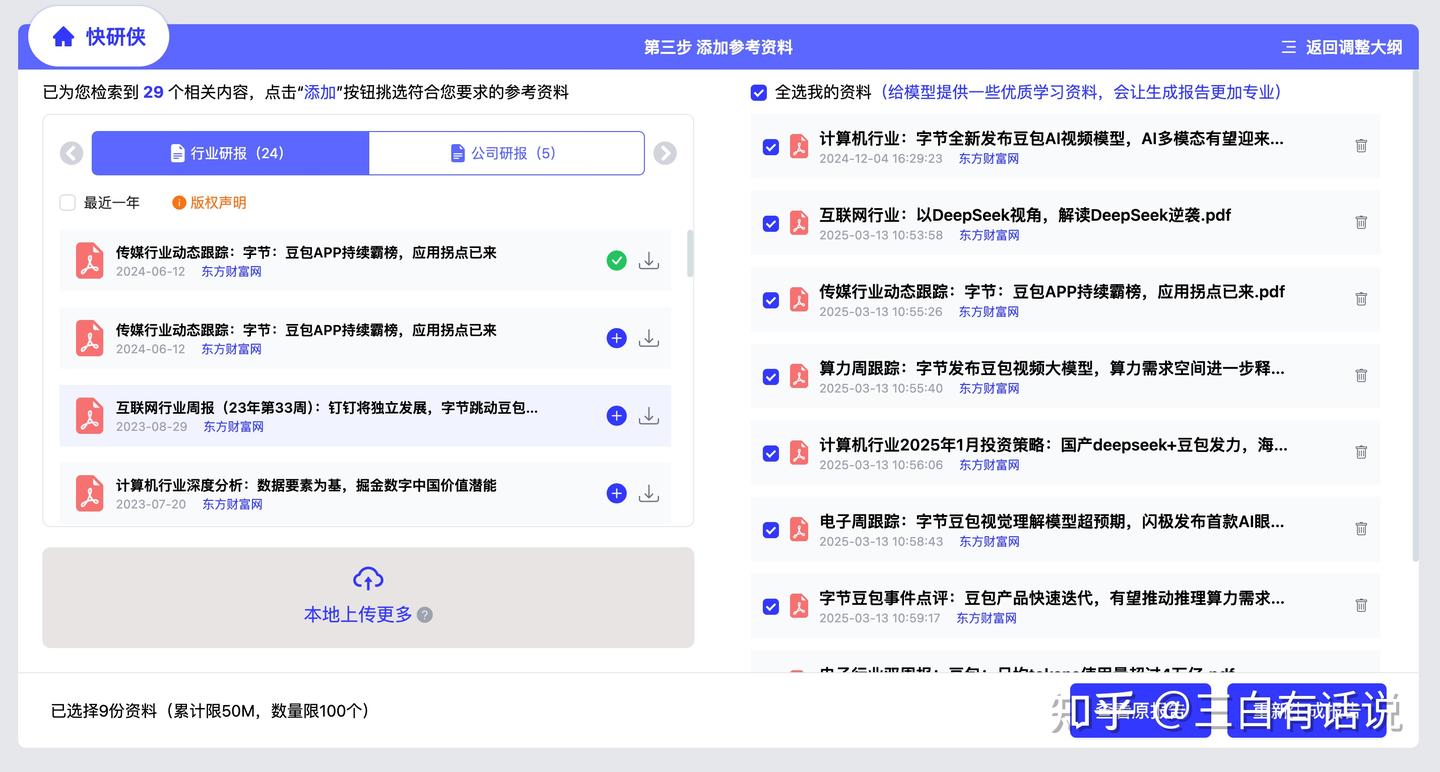
Task: Click the 快研侠 home logo
Action: coord(98,37)
